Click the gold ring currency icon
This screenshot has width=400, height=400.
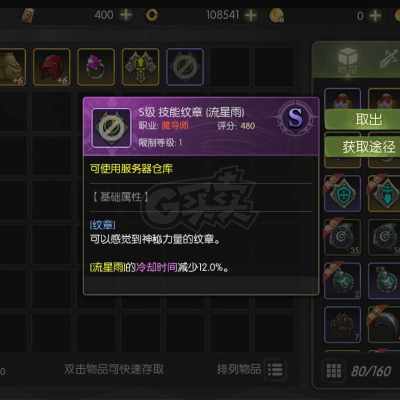pyautogui.click(x=152, y=15)
